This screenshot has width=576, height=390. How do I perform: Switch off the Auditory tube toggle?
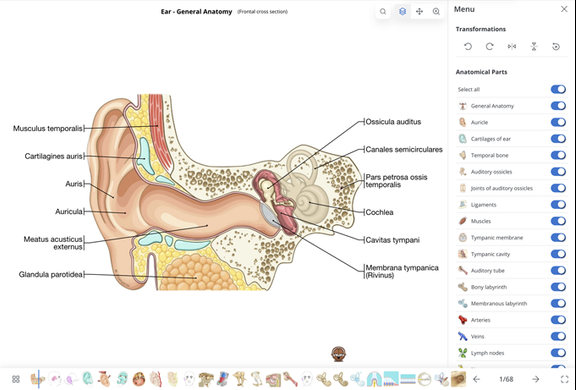[x=558, y=270]
